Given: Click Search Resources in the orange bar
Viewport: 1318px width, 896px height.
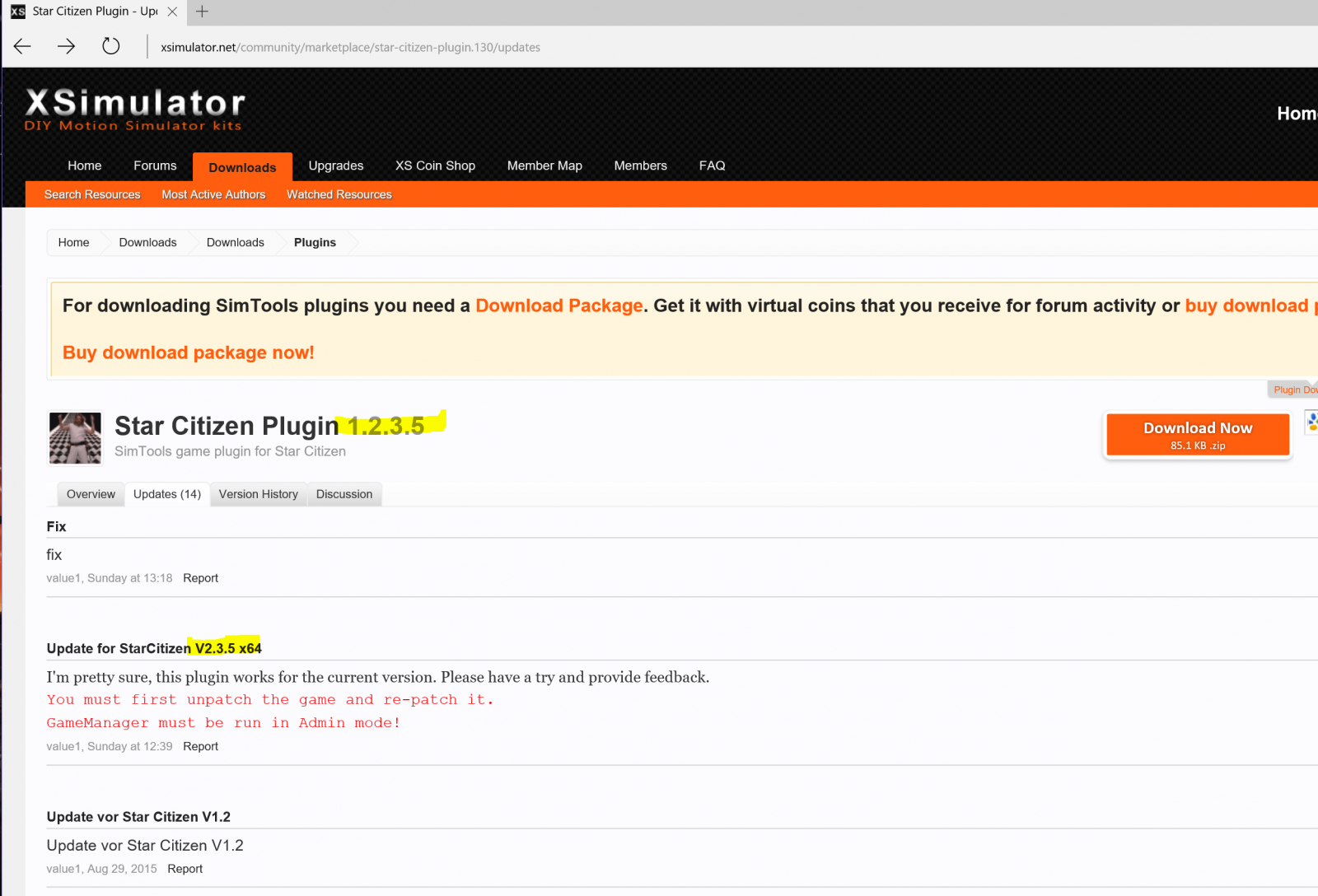Looking at the screenshot, I should click(92, 194).
